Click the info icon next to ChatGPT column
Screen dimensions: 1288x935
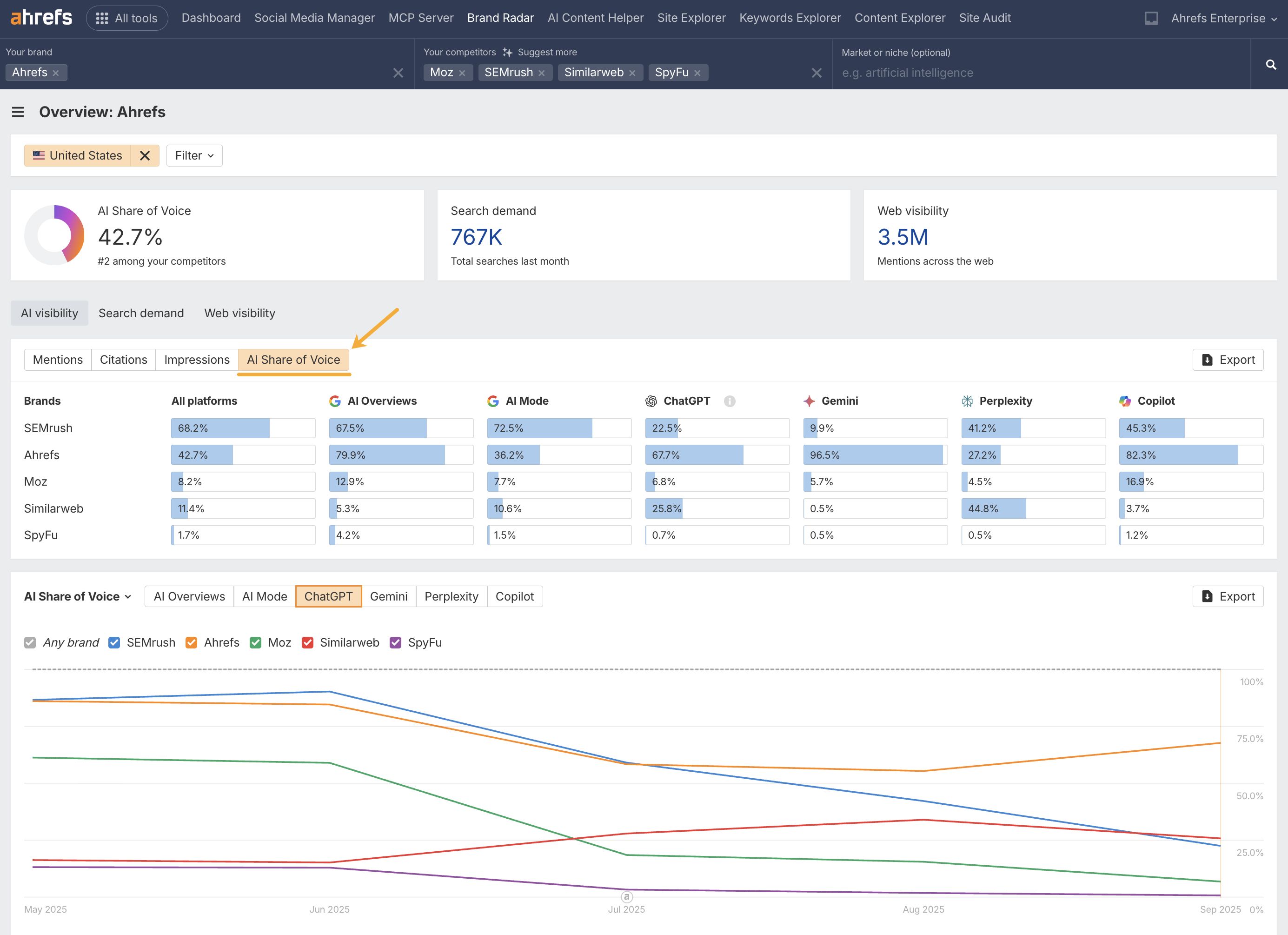(x=730, y=401)
